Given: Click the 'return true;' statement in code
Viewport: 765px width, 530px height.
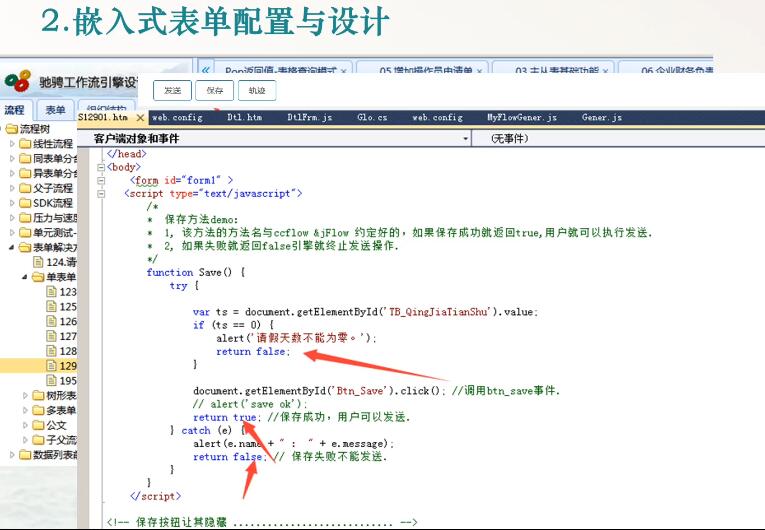Looking at the screenshot, I should coord(227,417).
